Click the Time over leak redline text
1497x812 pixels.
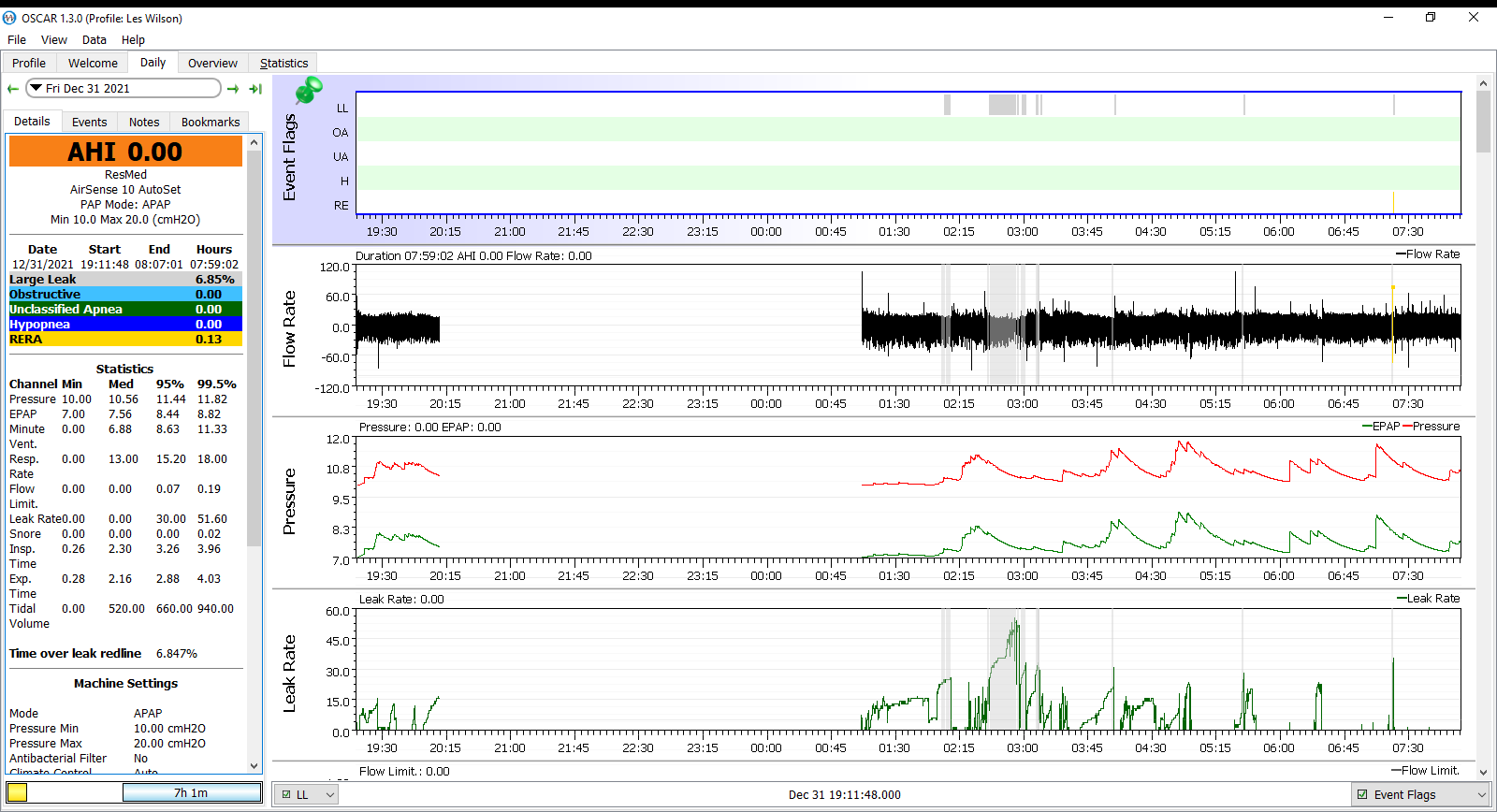tap(75, 653)
